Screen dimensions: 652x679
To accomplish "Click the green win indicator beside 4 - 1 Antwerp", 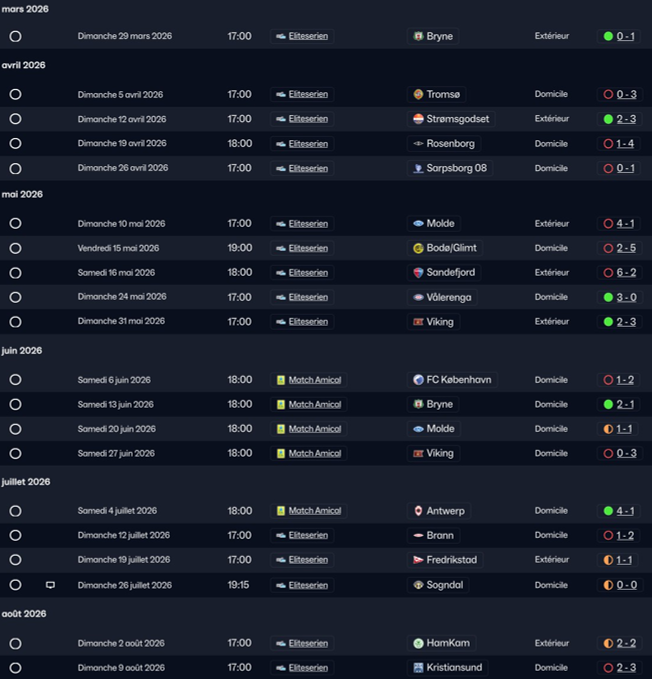I will [607, 511].
